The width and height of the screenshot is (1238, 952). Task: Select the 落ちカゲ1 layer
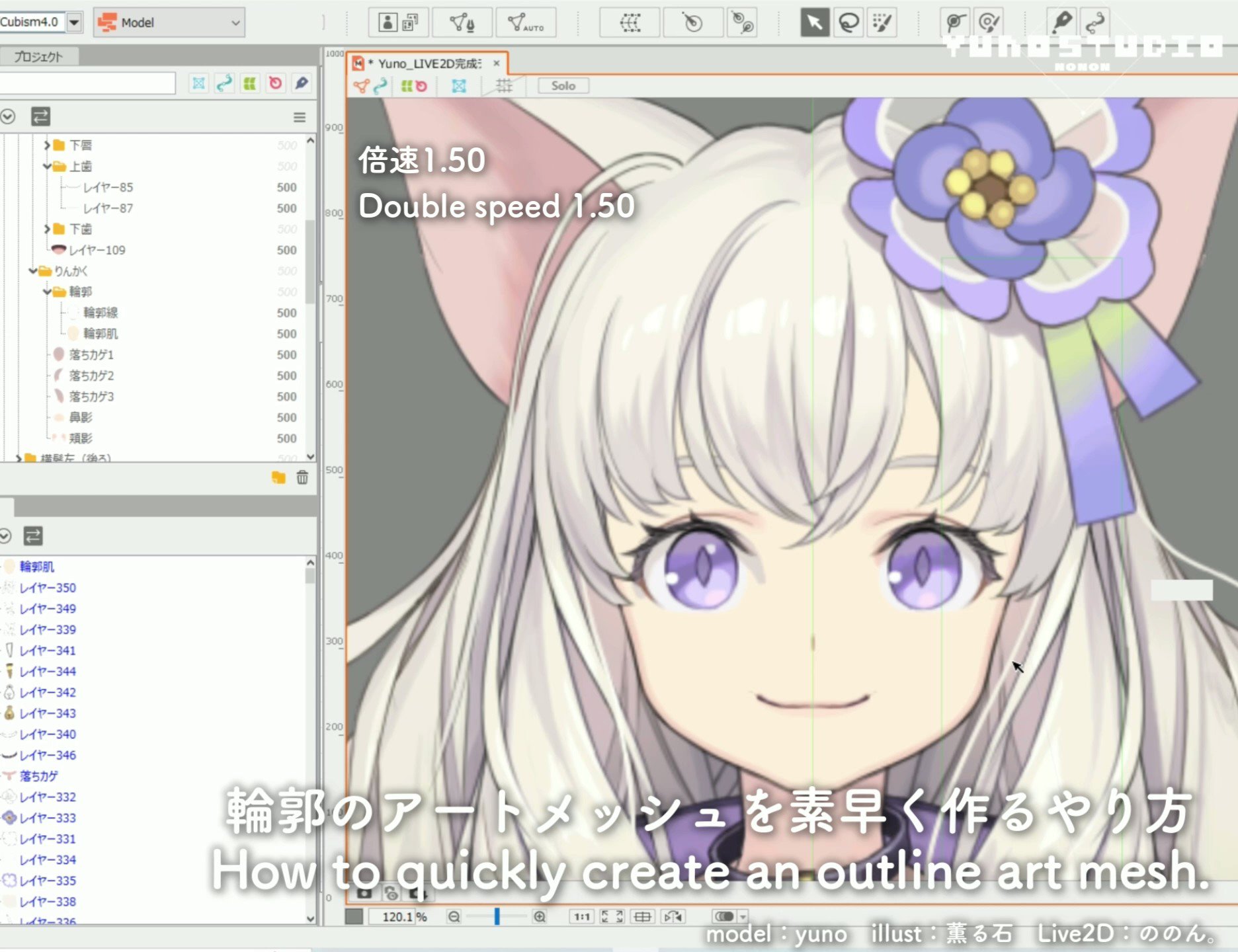tap(91, 355)
